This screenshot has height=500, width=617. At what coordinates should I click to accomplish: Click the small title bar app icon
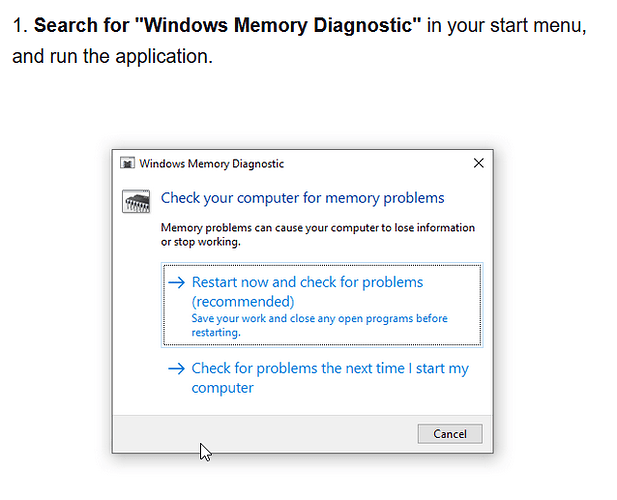click(127, 163)
